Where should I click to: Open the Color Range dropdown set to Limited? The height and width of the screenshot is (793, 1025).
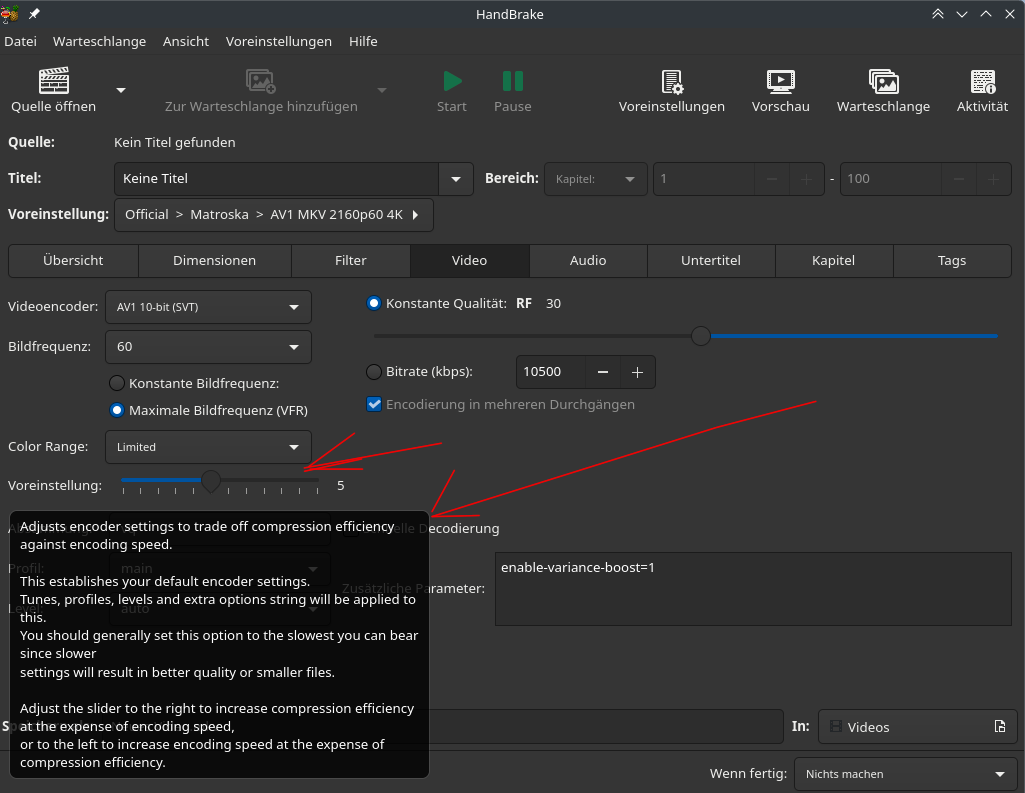(x=208, y=447)
